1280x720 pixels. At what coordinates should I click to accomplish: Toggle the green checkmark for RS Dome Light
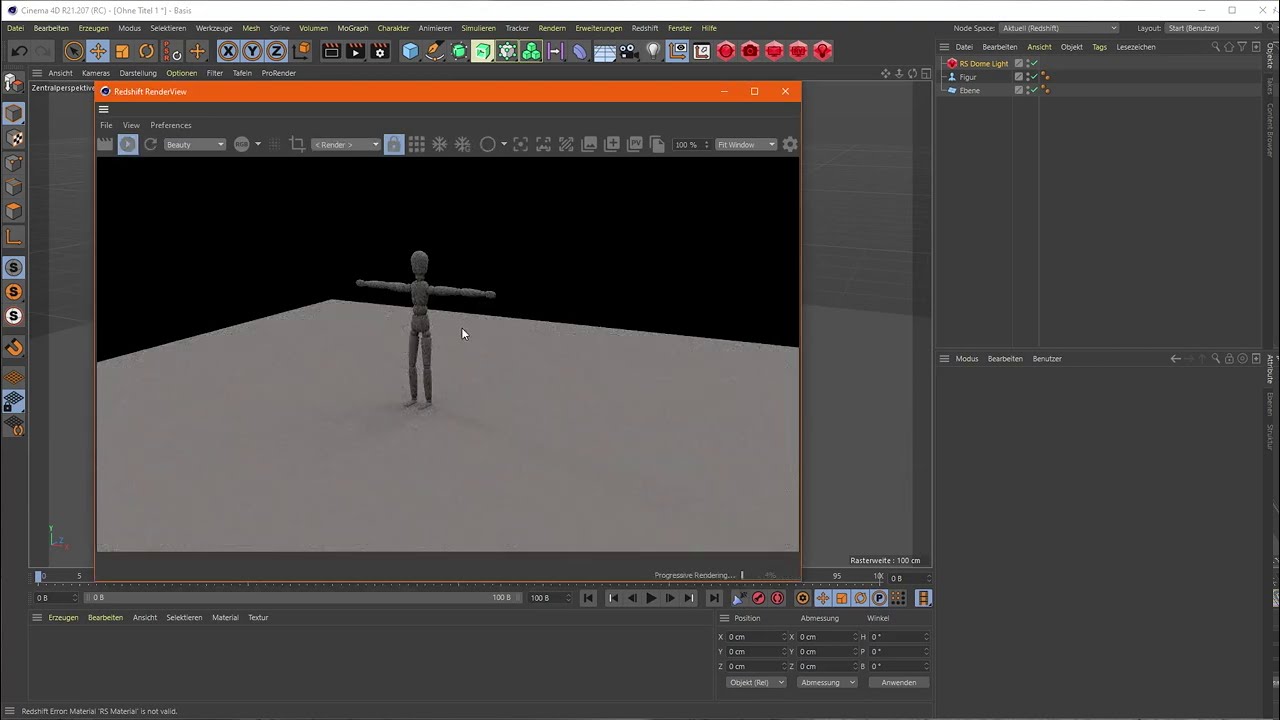pyautogui.click(x=1034, y=64)
